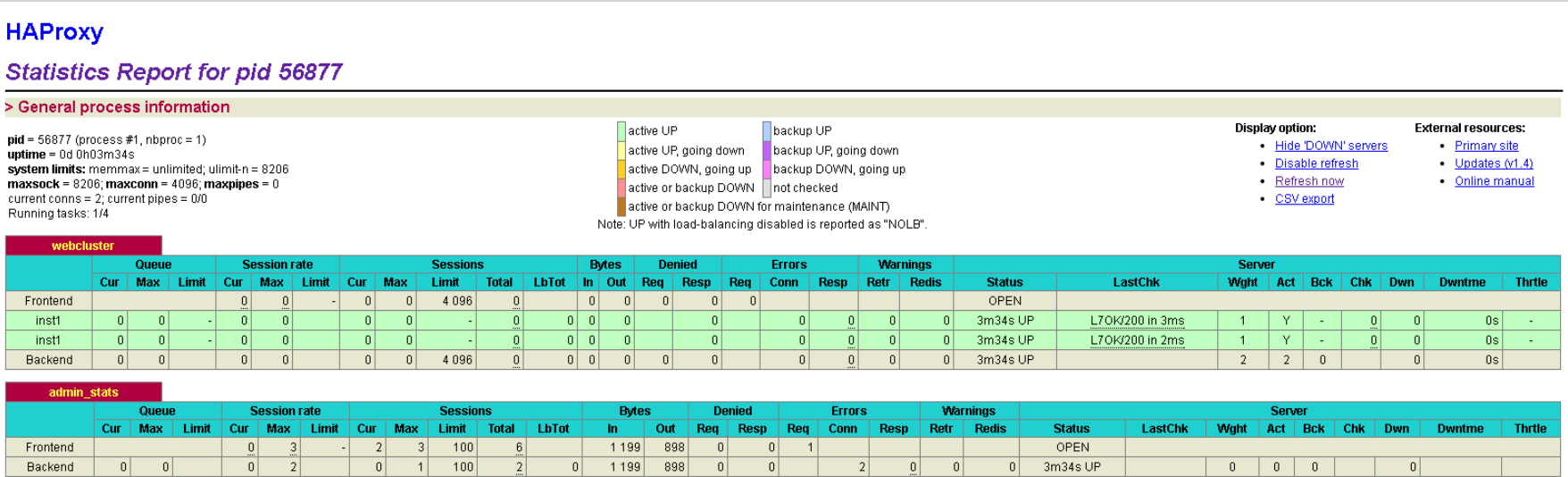Click the Session rate header in webcluster table

pos(277,264)
